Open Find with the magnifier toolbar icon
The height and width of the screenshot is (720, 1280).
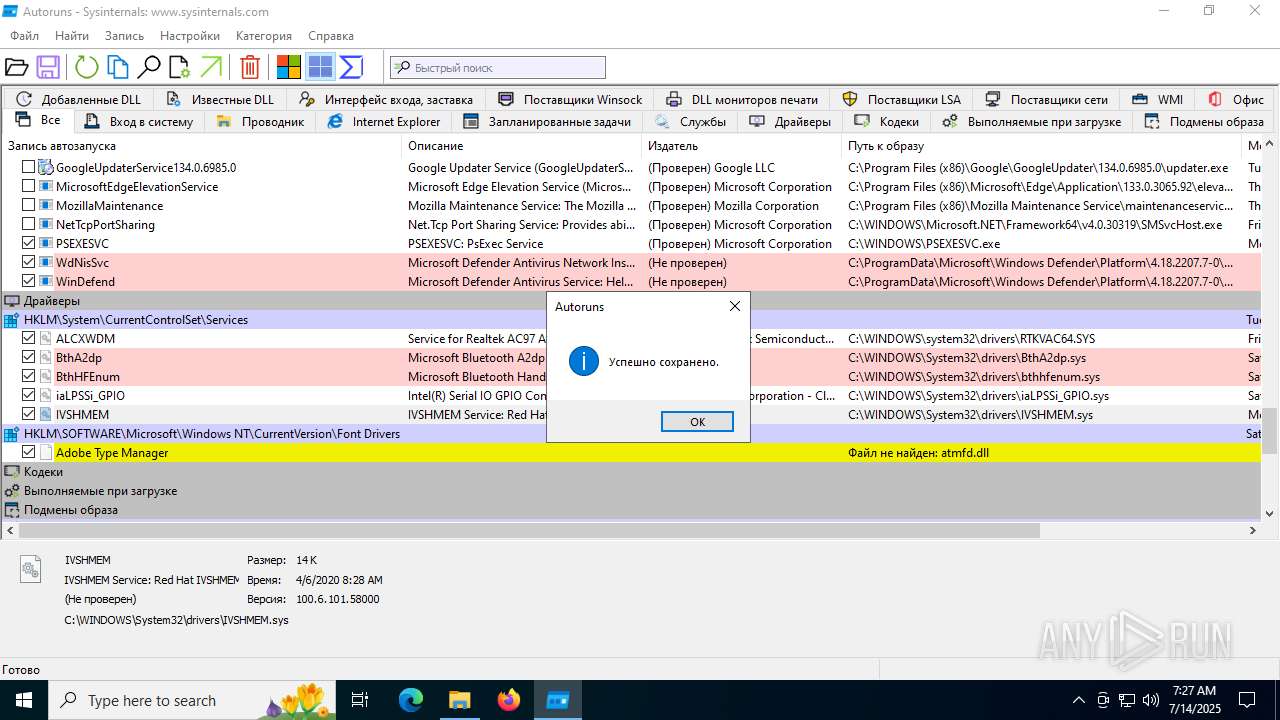coord(149,67)
